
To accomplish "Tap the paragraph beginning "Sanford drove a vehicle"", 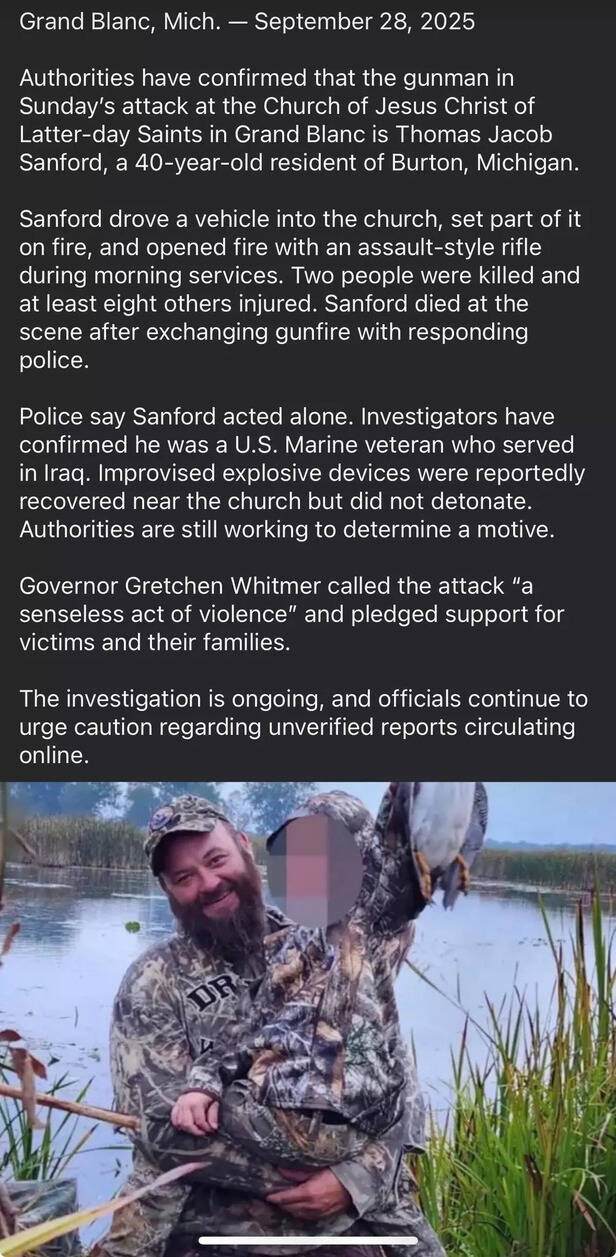I will pyautogui.click(x=299, y=289).
